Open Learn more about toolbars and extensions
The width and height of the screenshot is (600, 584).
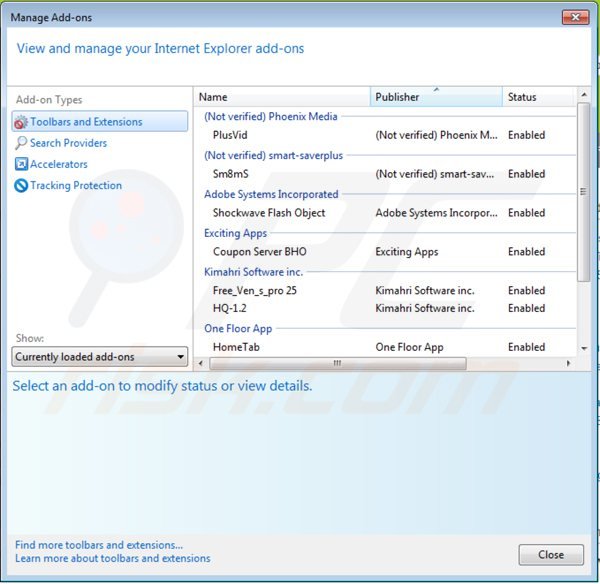113,558
